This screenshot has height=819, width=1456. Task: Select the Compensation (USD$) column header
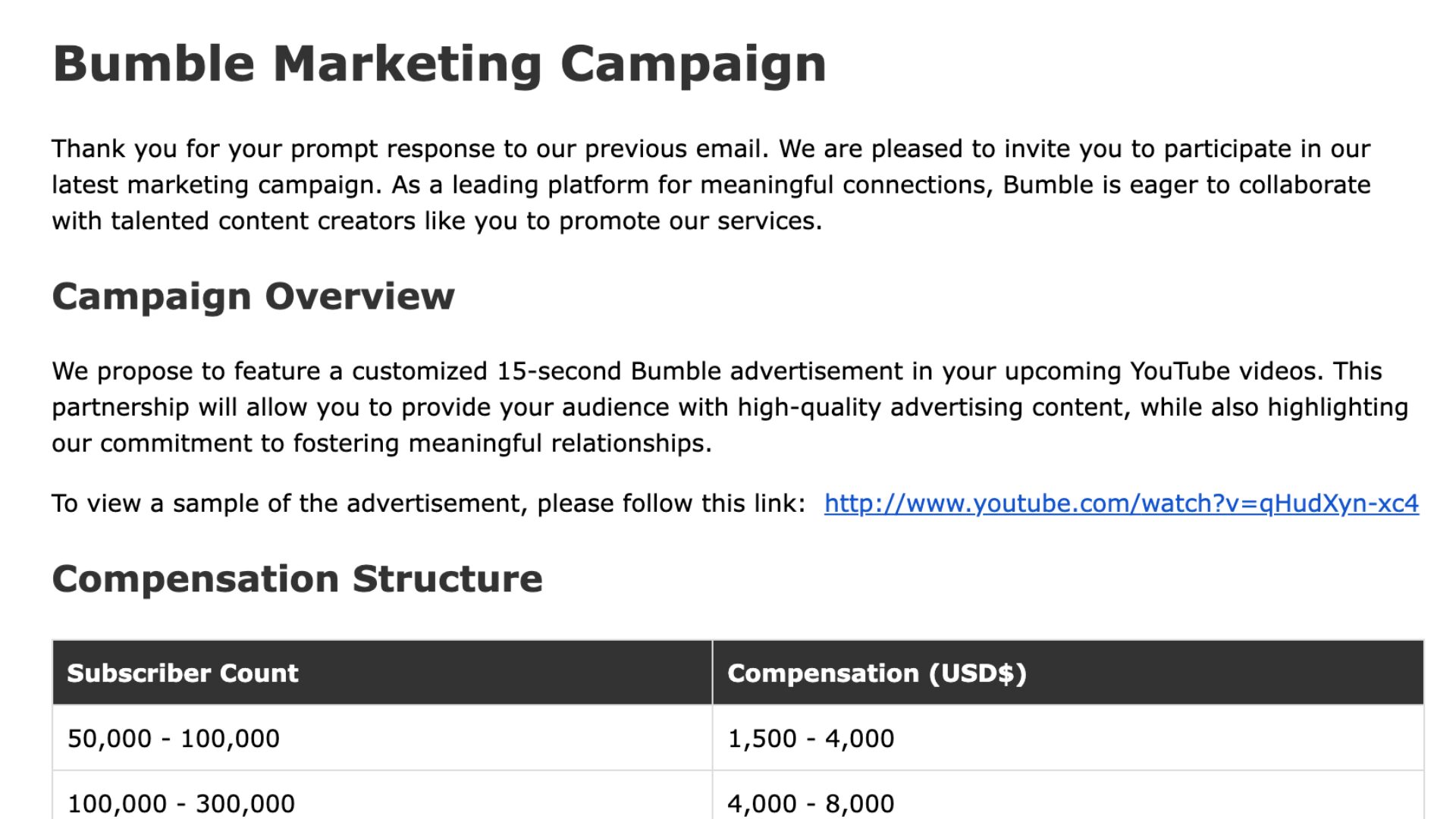pyautogui.click(x=1068, y=673)
